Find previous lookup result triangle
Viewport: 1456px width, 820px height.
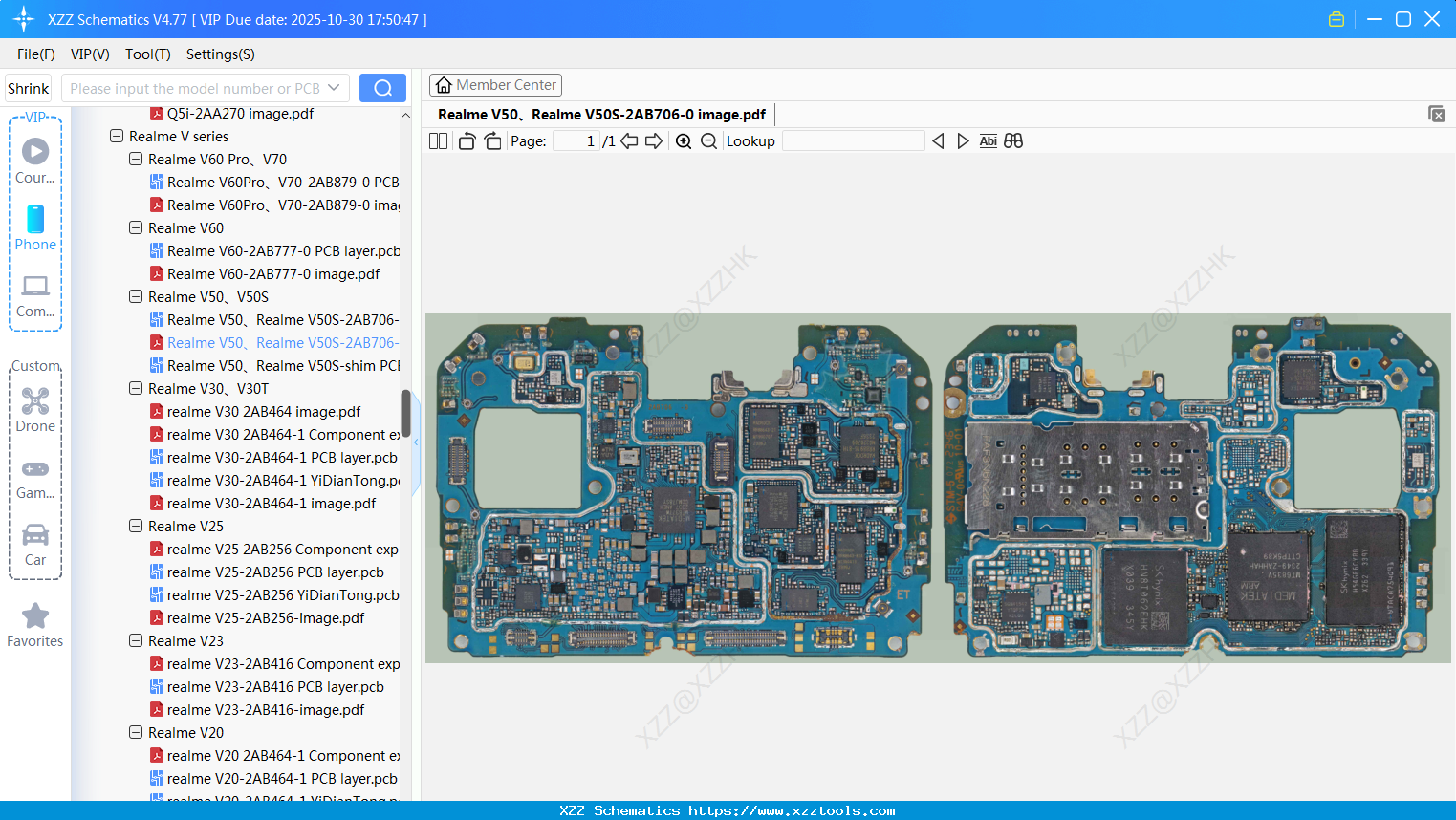click(938, 141)
